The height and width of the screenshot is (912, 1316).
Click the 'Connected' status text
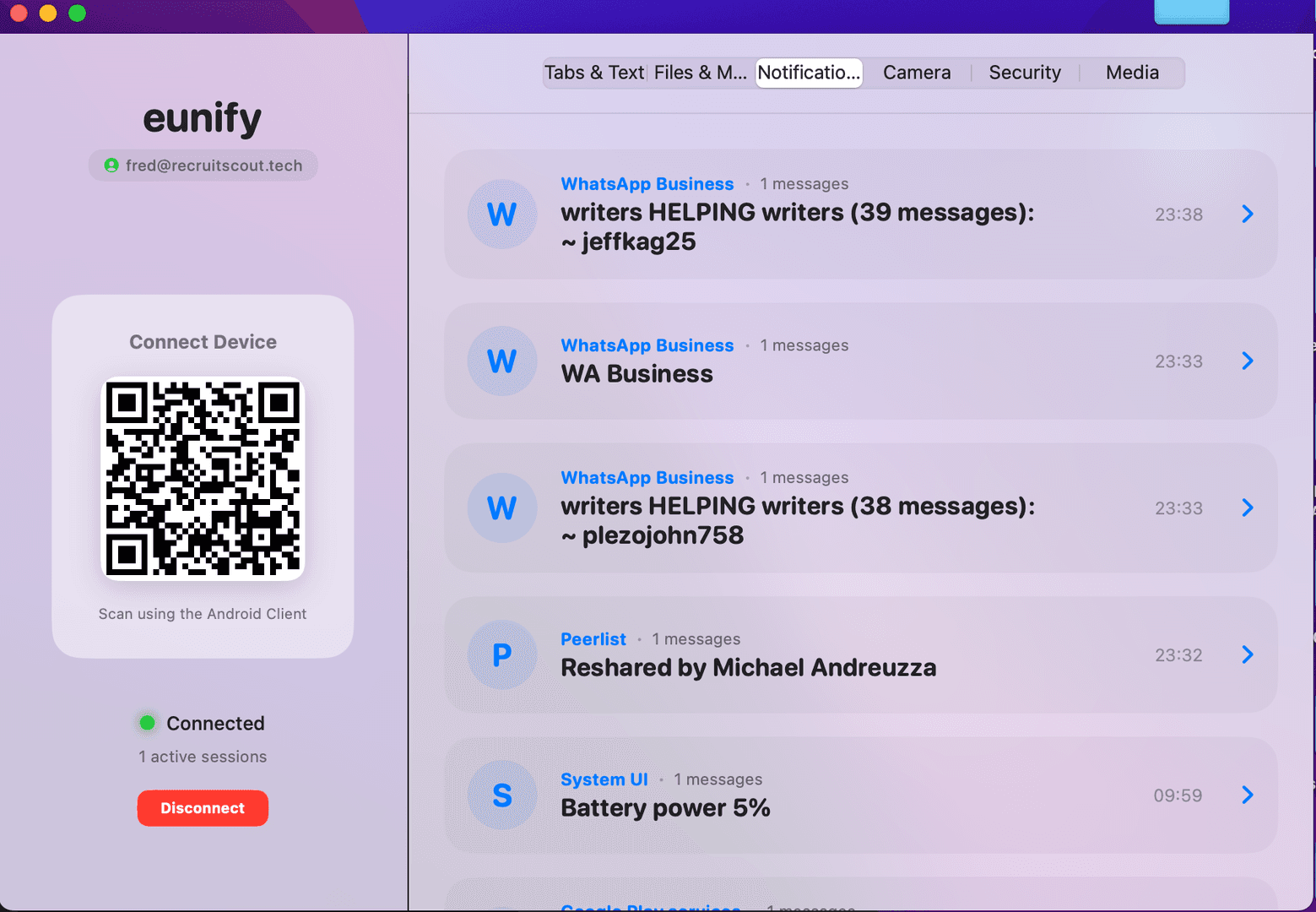click(215, 724)
